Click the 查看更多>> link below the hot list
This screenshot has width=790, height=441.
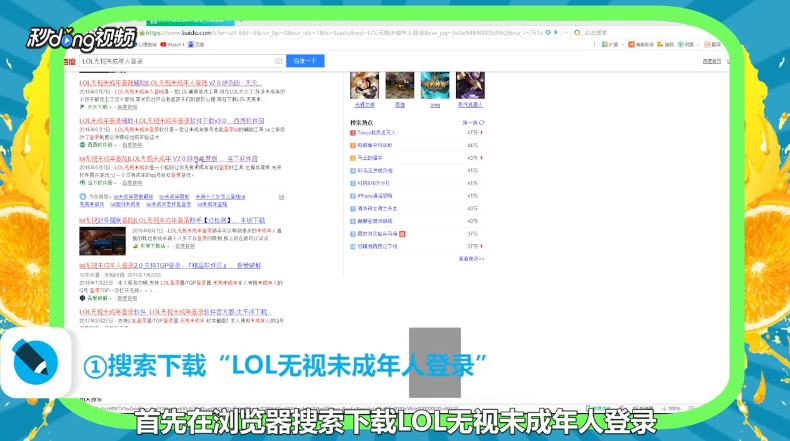[x=472, y=259]
